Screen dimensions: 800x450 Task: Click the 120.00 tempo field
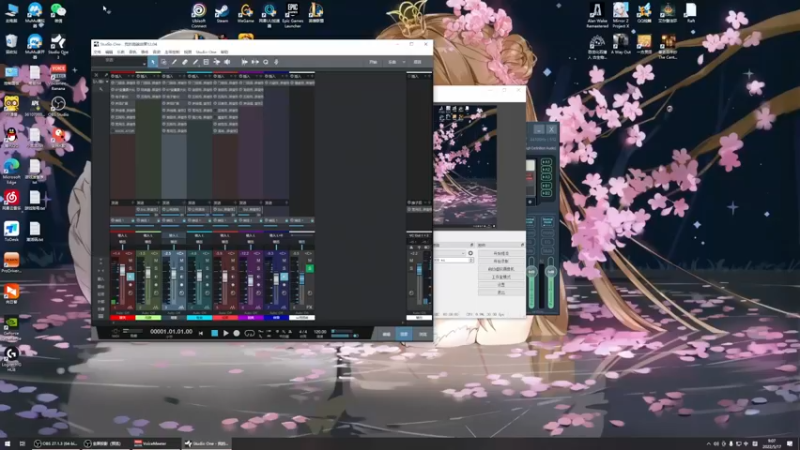(320, 332)
